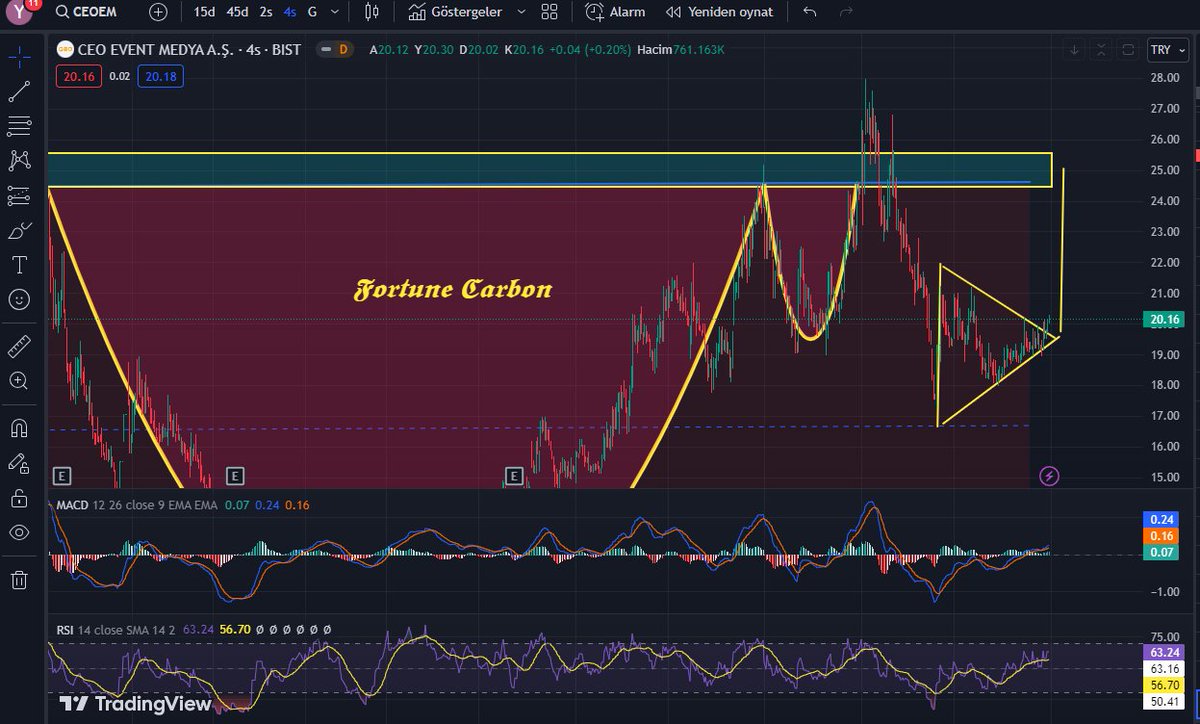
Task: Toggle magnet mode for drawings
Action: pos(19,428)
